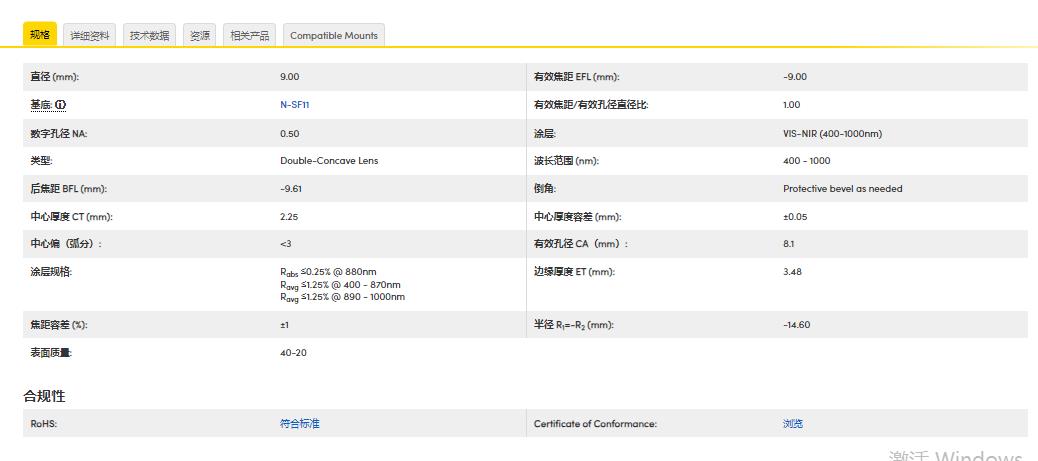
Task: Click the 3.48 edge thickness value
Action: tap(792, 272)
